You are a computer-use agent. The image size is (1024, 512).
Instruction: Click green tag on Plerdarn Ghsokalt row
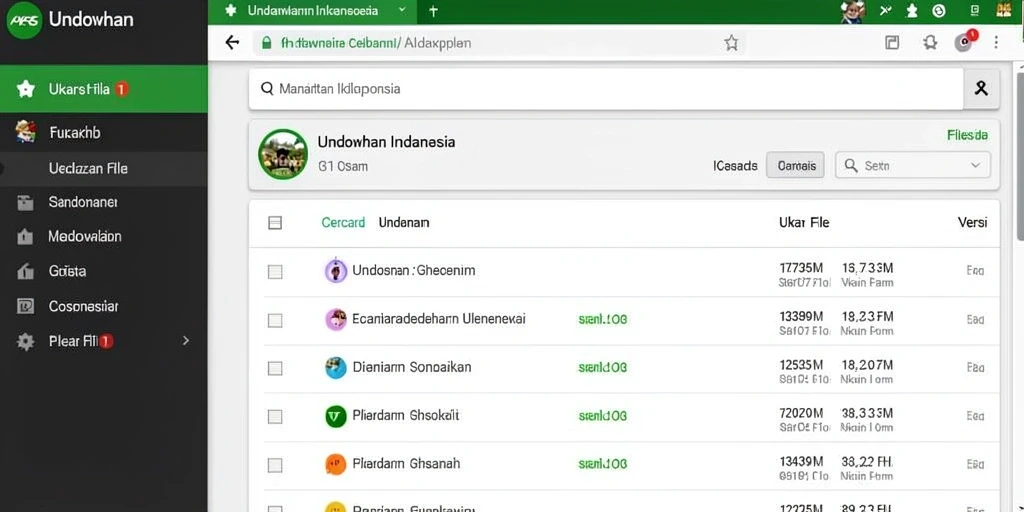tap(602, 415)
